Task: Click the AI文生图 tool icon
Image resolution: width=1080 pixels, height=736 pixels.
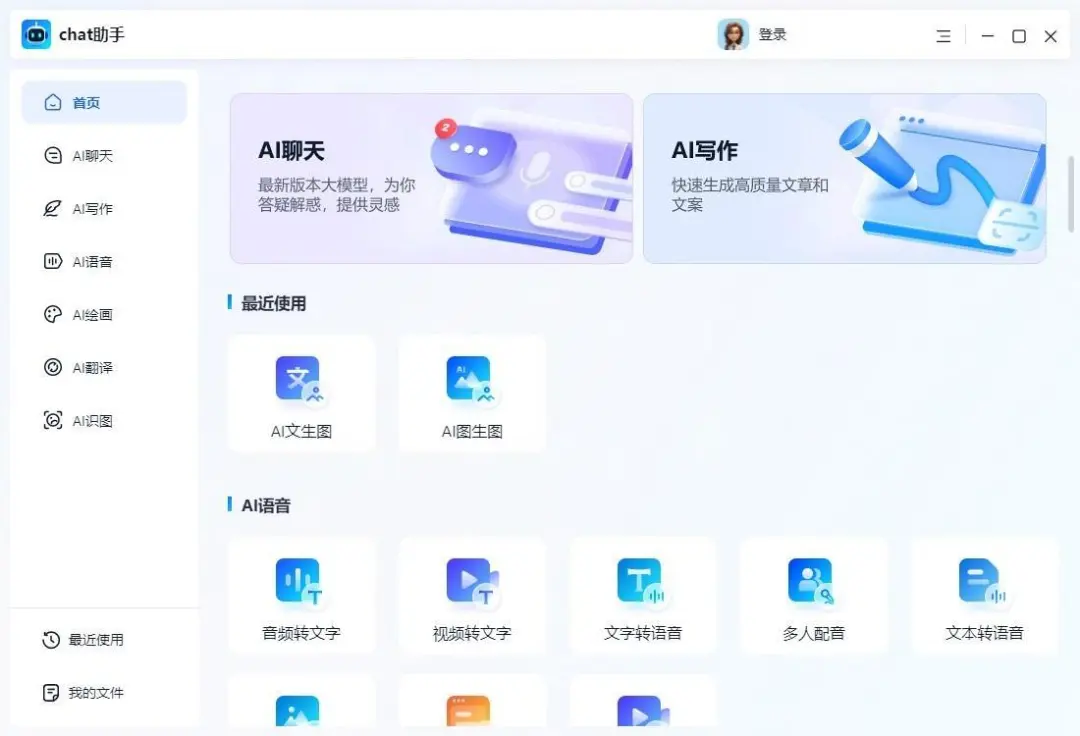Action: (301, 380)
